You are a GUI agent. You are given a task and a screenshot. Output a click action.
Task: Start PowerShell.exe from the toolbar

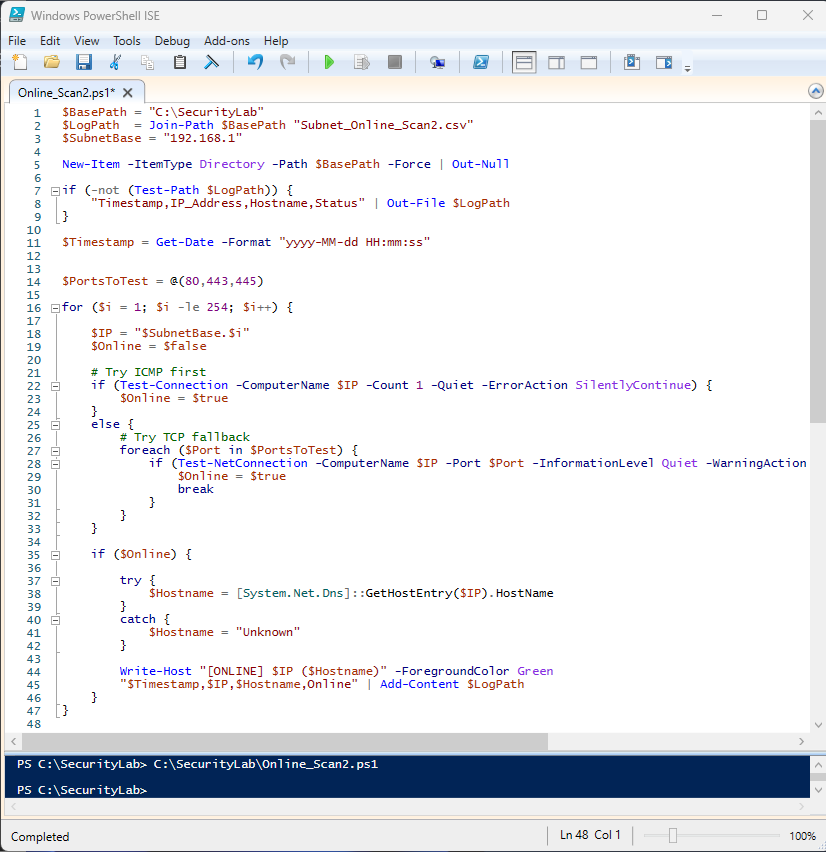coord(481,63)
